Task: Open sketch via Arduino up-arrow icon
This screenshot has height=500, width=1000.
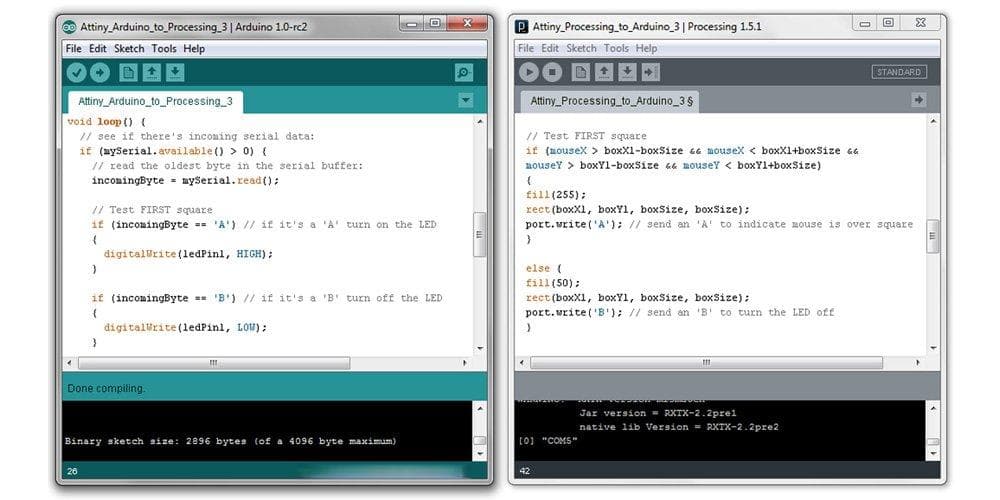Action: coord(152,73)
